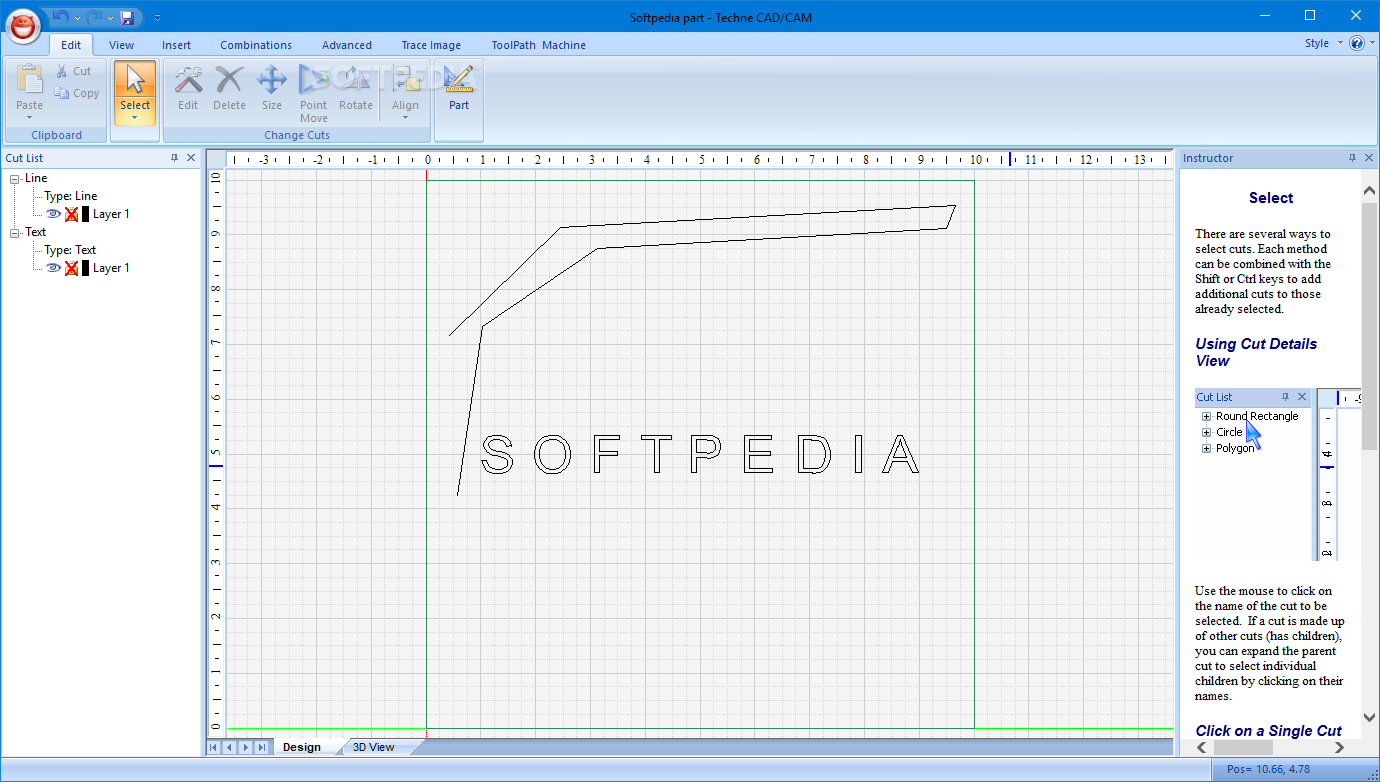
Task: Click the SOFTPEDIA text object on canvas
Action: (x=700, y=455)
